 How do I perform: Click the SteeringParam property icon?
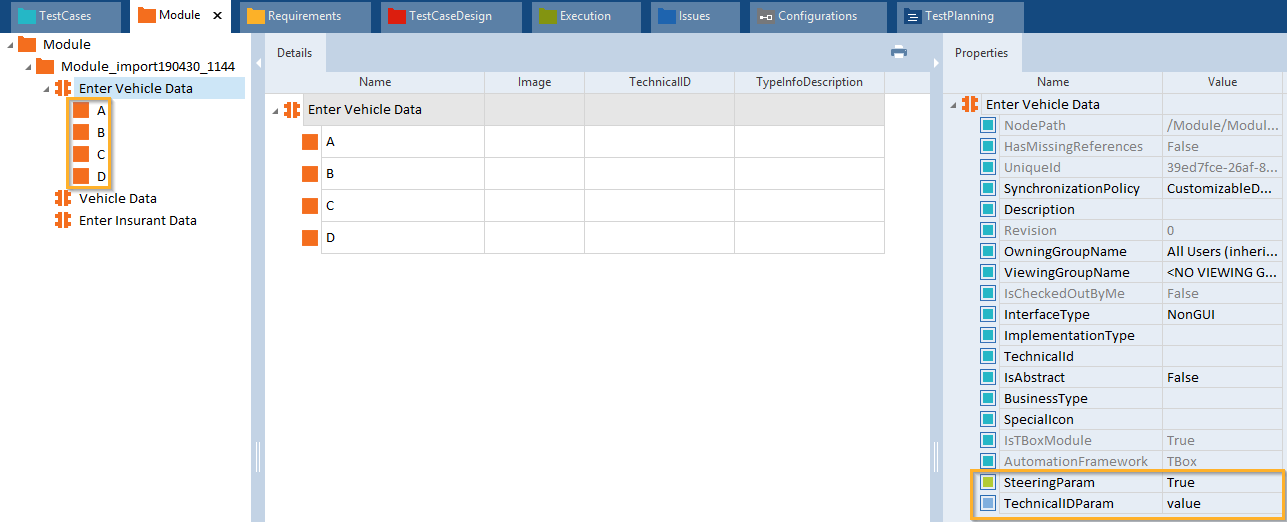tap(988, 483)
